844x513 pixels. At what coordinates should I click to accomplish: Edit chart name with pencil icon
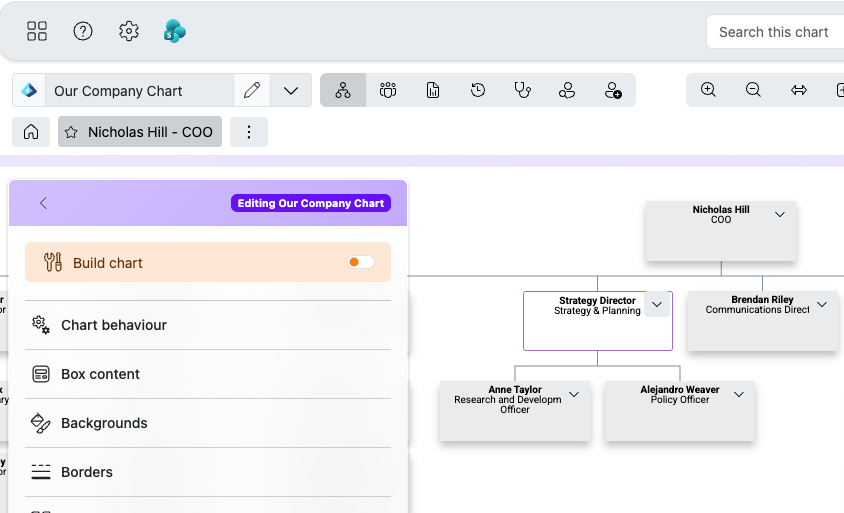click(252, 90)
